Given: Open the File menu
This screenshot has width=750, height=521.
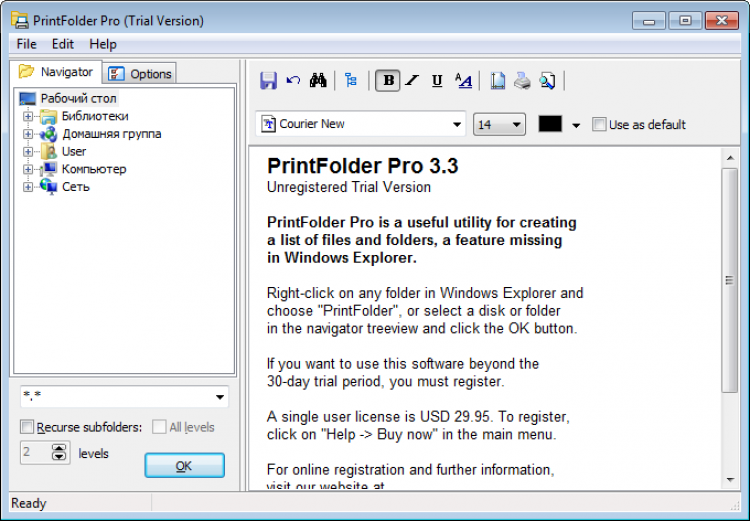Looking at the screenshot, I should pyautogui.click(x=26, y=44).
